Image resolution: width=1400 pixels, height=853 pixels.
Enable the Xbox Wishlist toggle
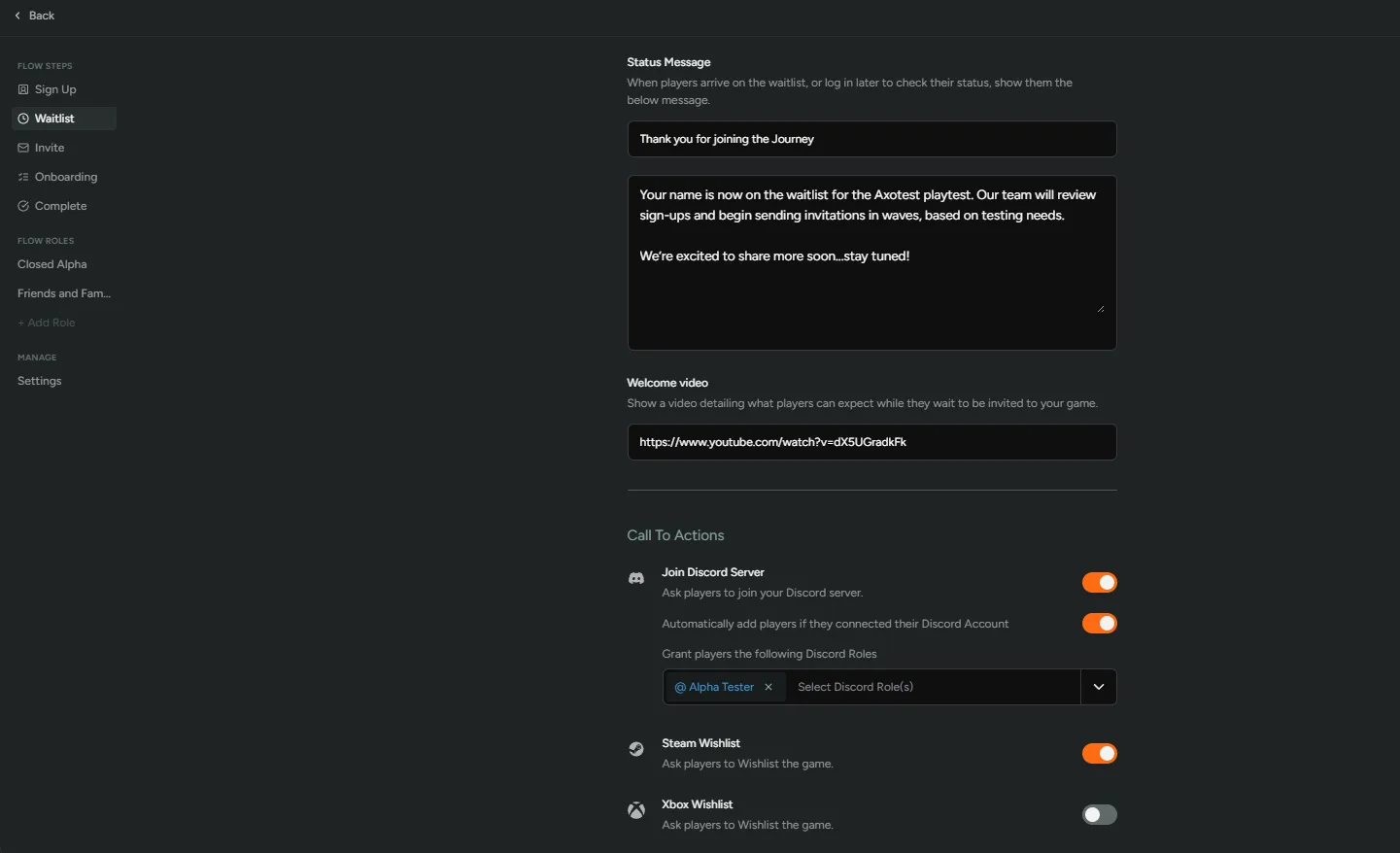pos(1099,814)
